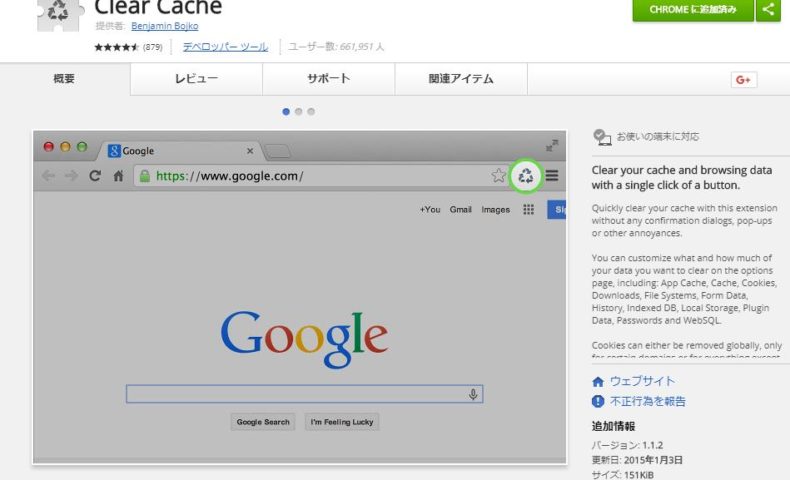Click the share icon button
The width and height of the screenshot is (790, 480).
tap(768, 10)
